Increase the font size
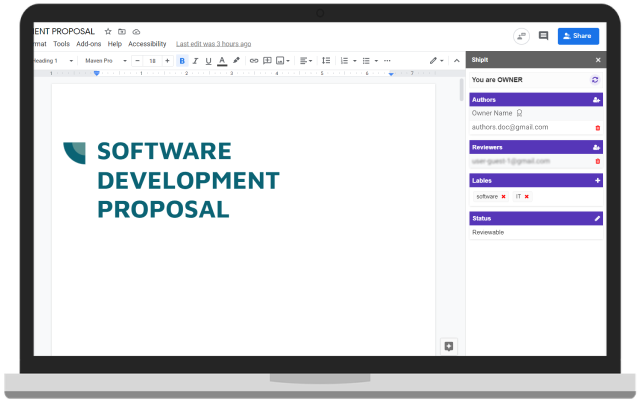The height and width of the screenshot is (400, 640). [x=167, y=61]
